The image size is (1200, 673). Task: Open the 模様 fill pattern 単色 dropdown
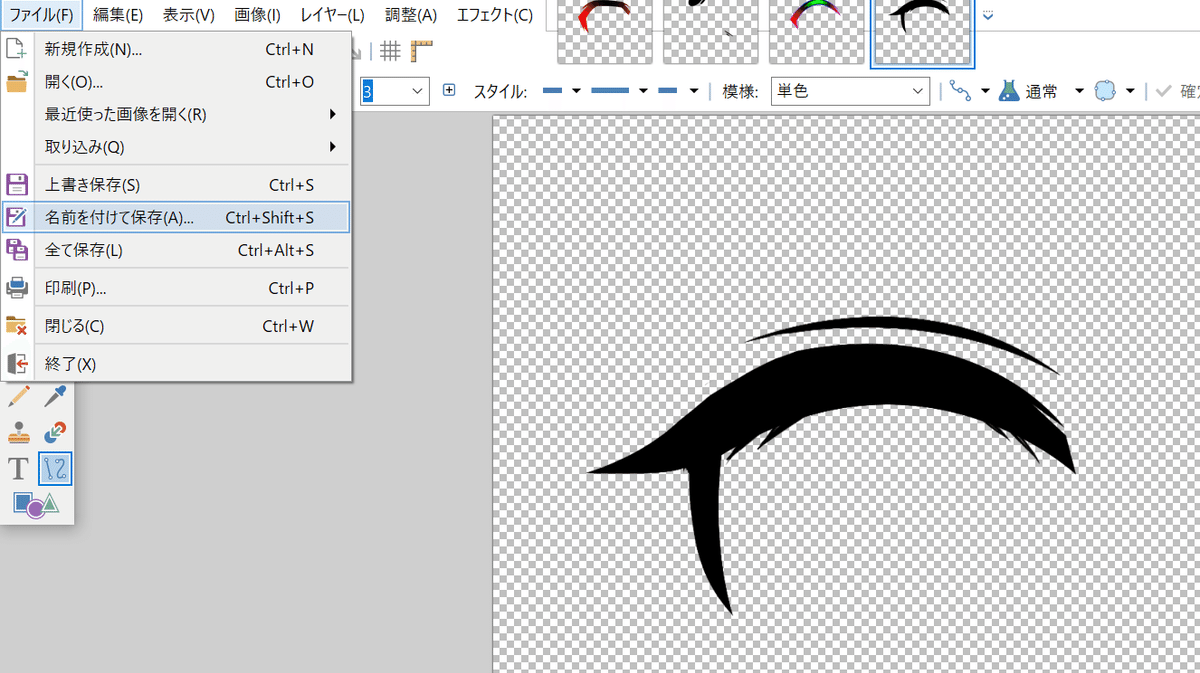[x=850, y=91]
